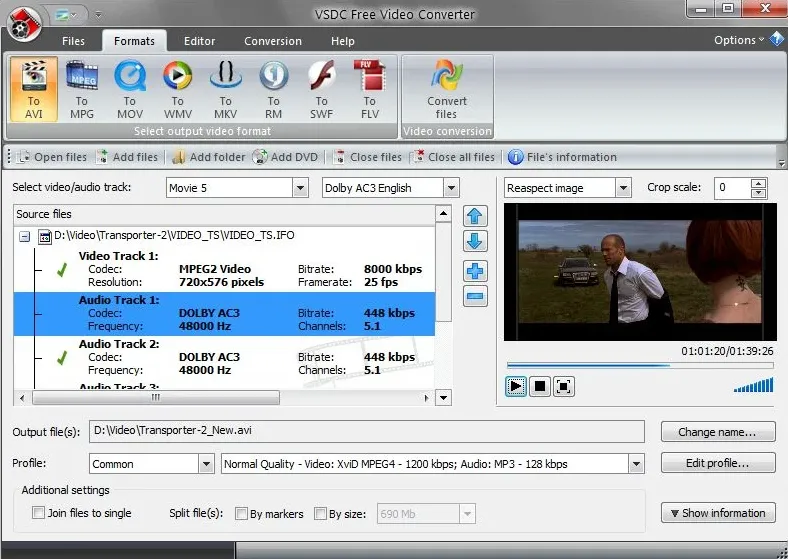Enable split By size checkbox
Viewport: 788px width, 559px height.
(320, 513)
